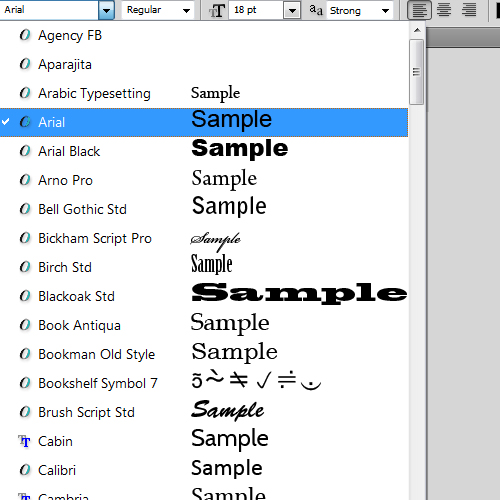Open the font family dropdown arrow
This screenshot has height=500, width=500.
click(106, 10)
